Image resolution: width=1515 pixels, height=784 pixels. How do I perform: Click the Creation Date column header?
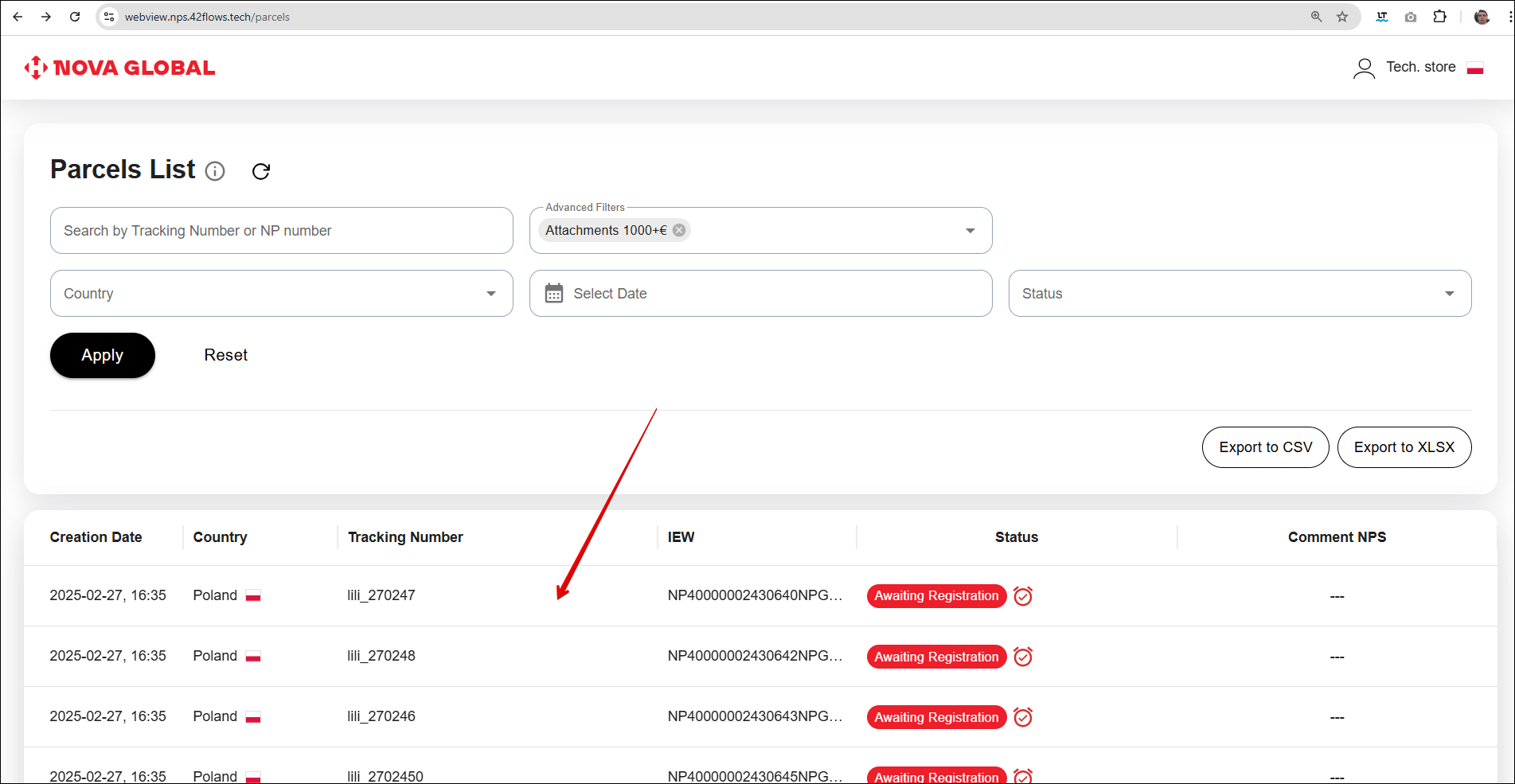point(96,537)
